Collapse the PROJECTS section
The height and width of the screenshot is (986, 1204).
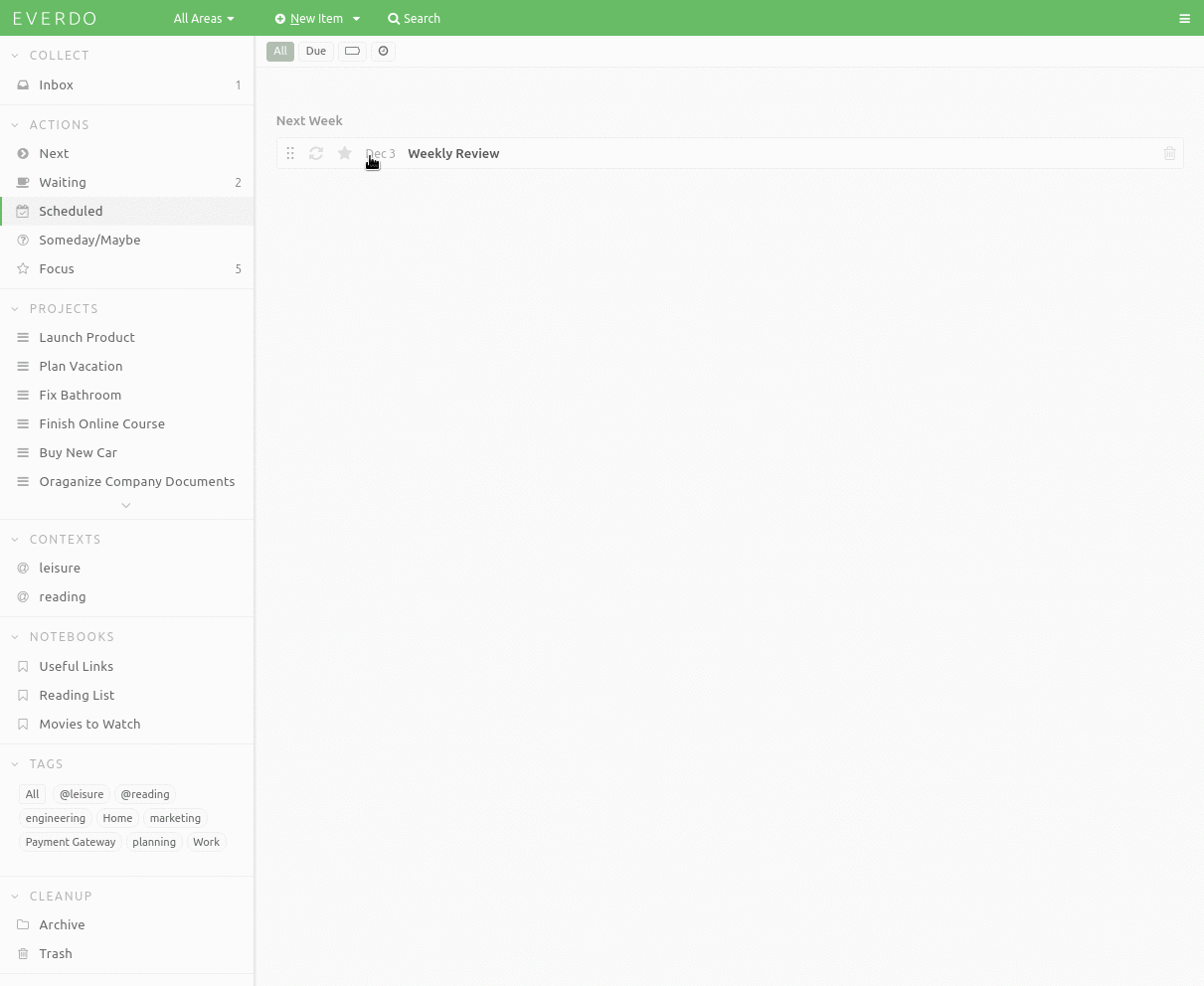(14, 308)
